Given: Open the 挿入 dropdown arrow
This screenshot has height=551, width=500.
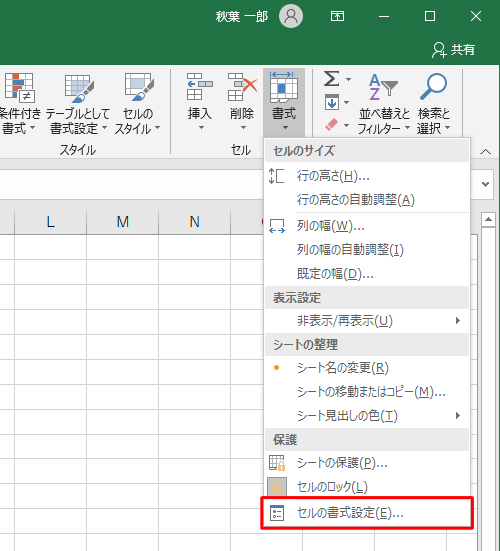Looking at the screenshot, I should (201, 128).
